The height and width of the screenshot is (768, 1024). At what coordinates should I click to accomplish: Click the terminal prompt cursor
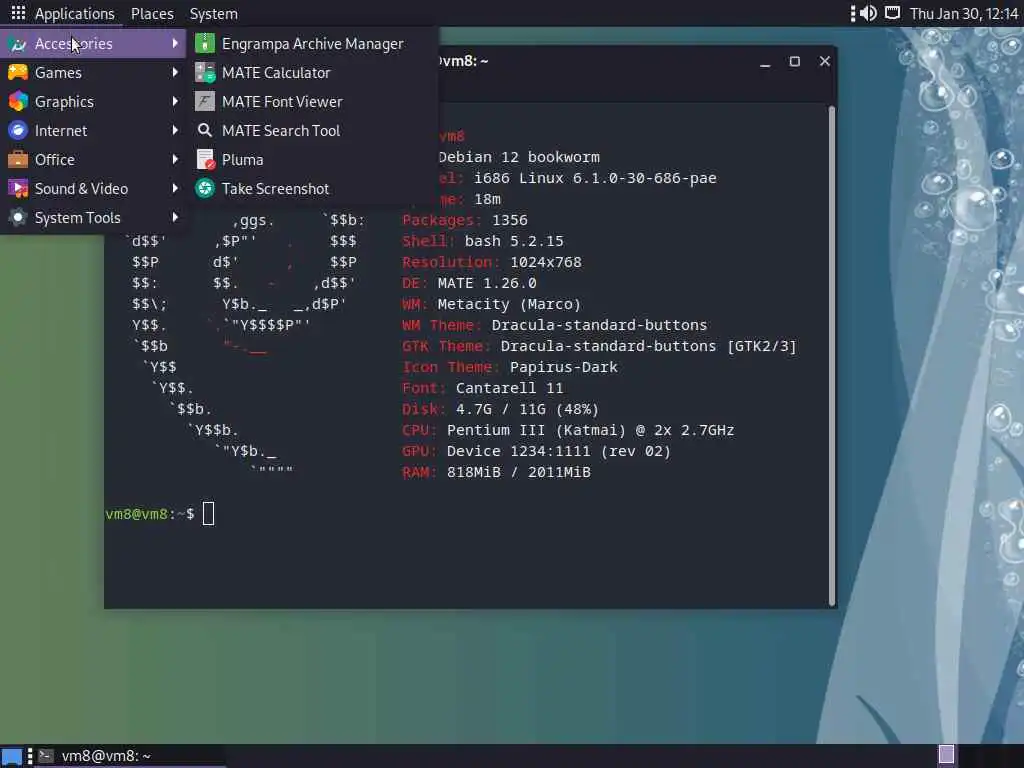point(208,514)
